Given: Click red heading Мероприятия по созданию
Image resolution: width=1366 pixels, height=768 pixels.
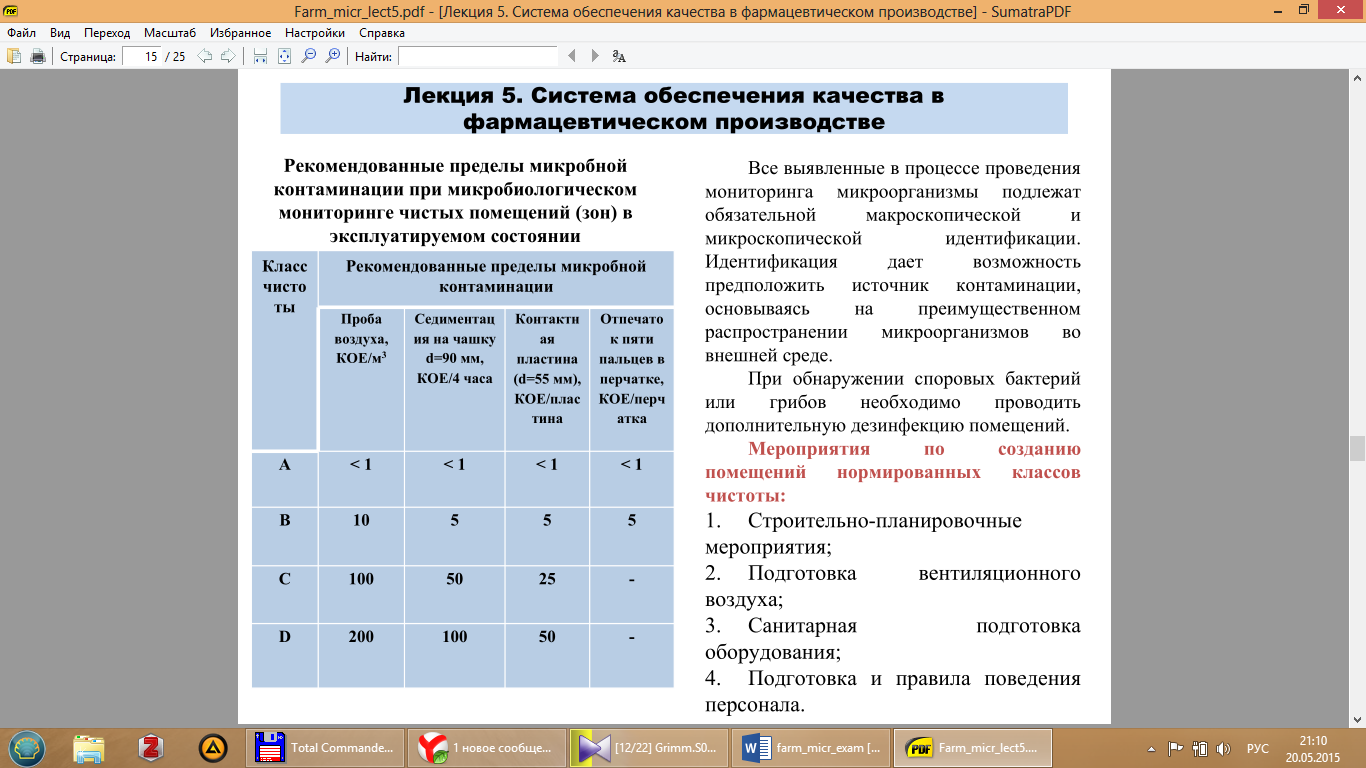Looking at the screenshot, I should click(893, 472).
